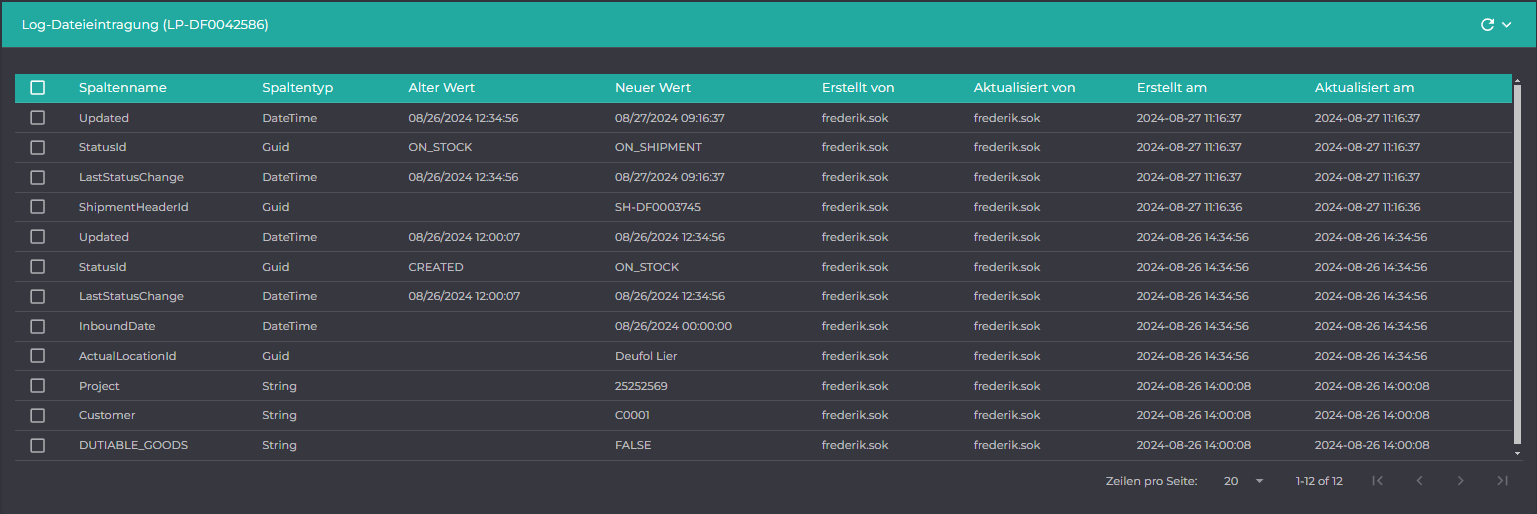Image resolution: width=1537 pixels, height=514 pixels.
Task: Click the Customer name cell
Action: click(x=107, y=415)
